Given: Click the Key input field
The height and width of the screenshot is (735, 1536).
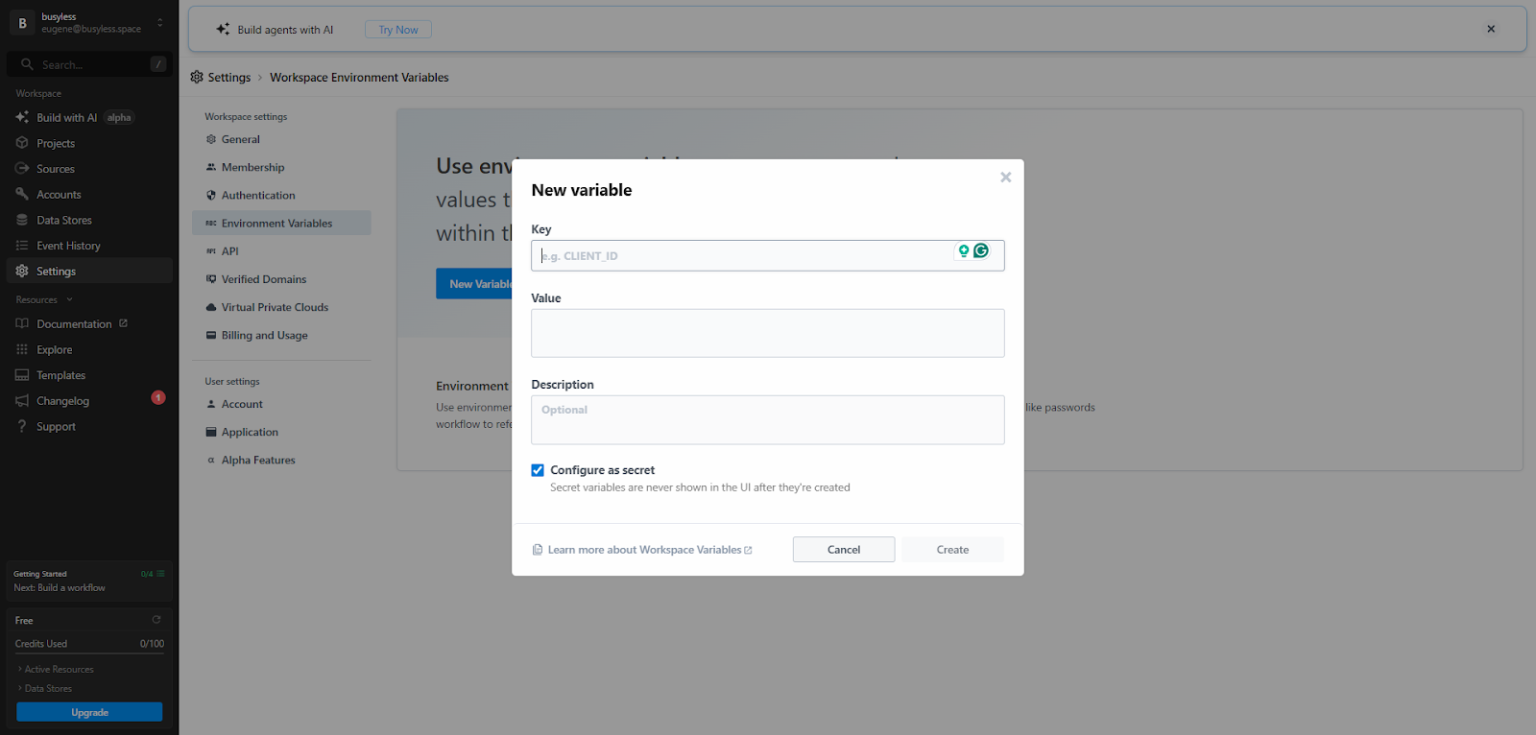Looking at the screenshot, I should (x=767, y=255).
